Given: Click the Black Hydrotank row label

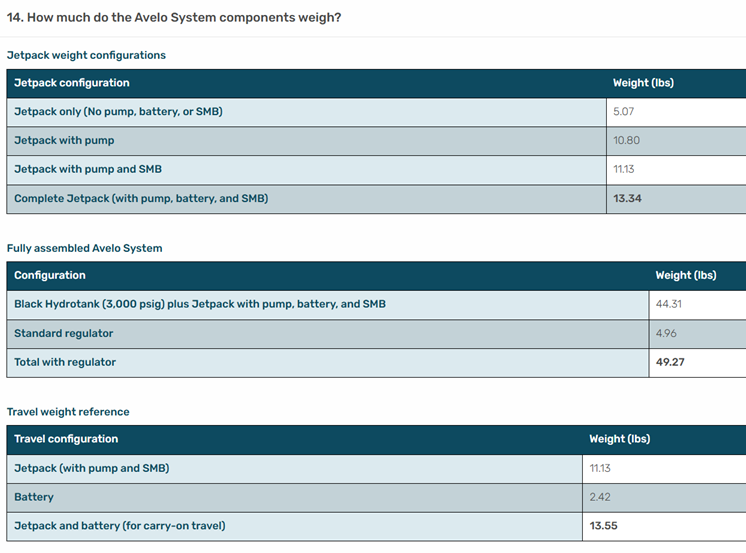Looking at the screenshot, I should pyautogui.click(x=200, y=305).
